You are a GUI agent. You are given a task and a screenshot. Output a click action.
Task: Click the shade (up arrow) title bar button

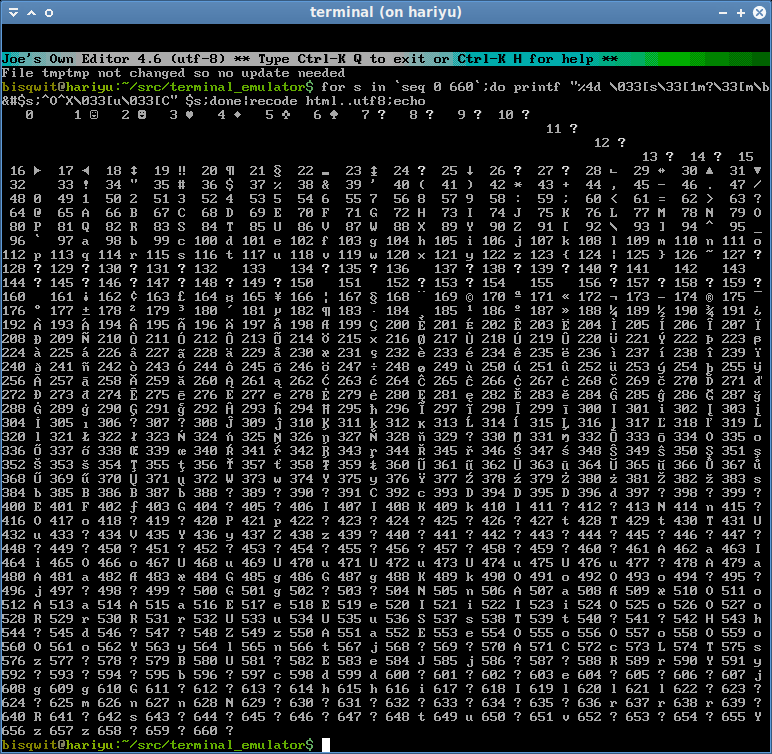(33, 13)
